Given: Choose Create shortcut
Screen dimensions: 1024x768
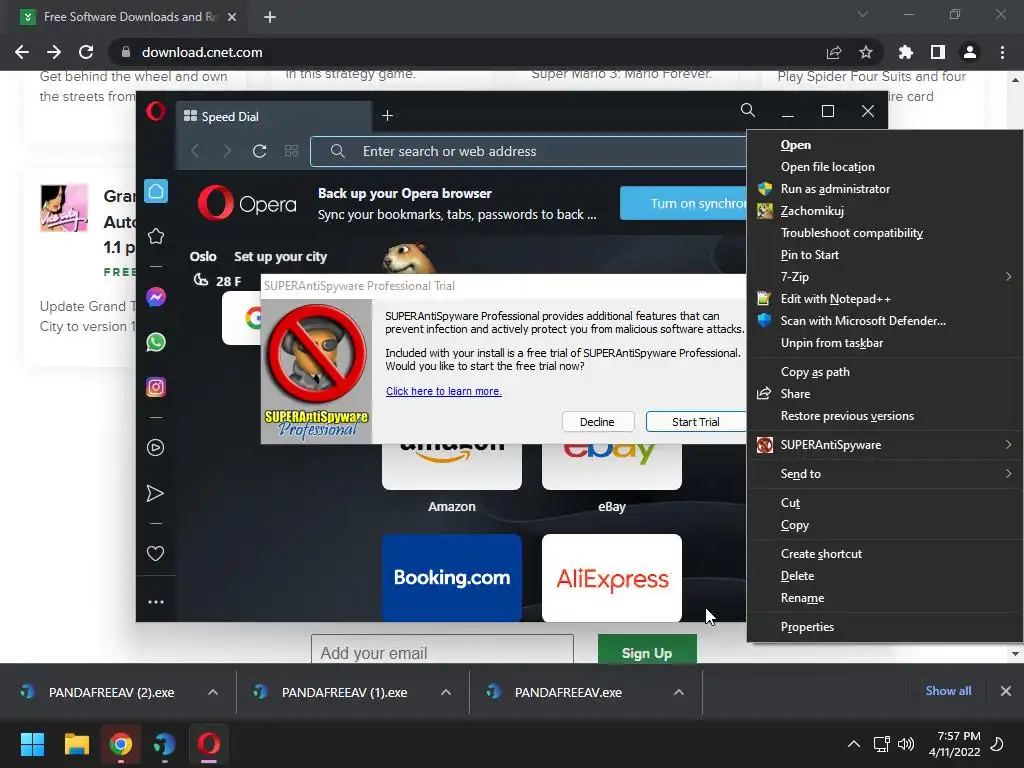Looking at the screenshot, I should (x=885, y=554).
